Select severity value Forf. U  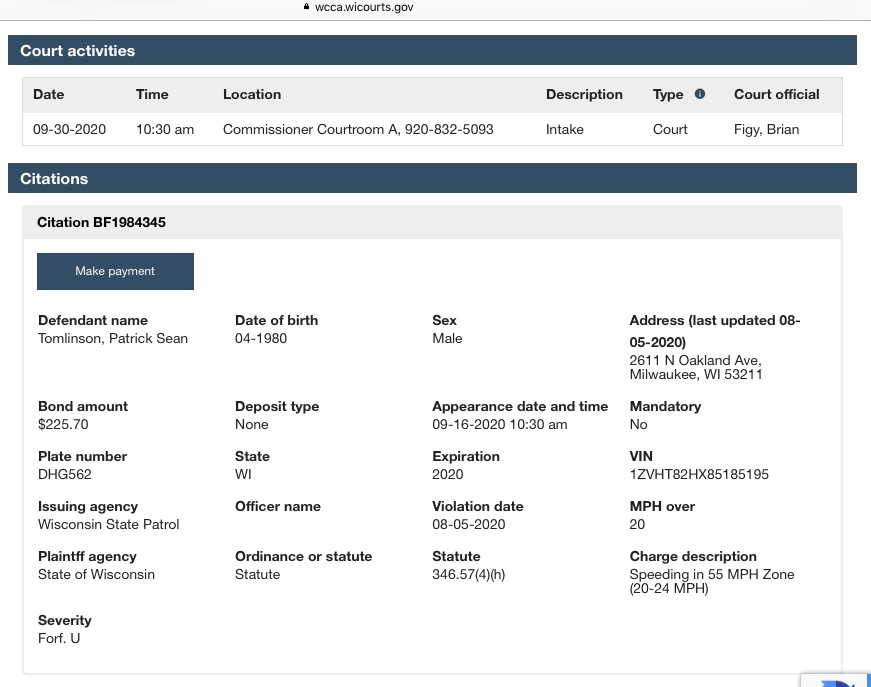(x=59, y=638)
